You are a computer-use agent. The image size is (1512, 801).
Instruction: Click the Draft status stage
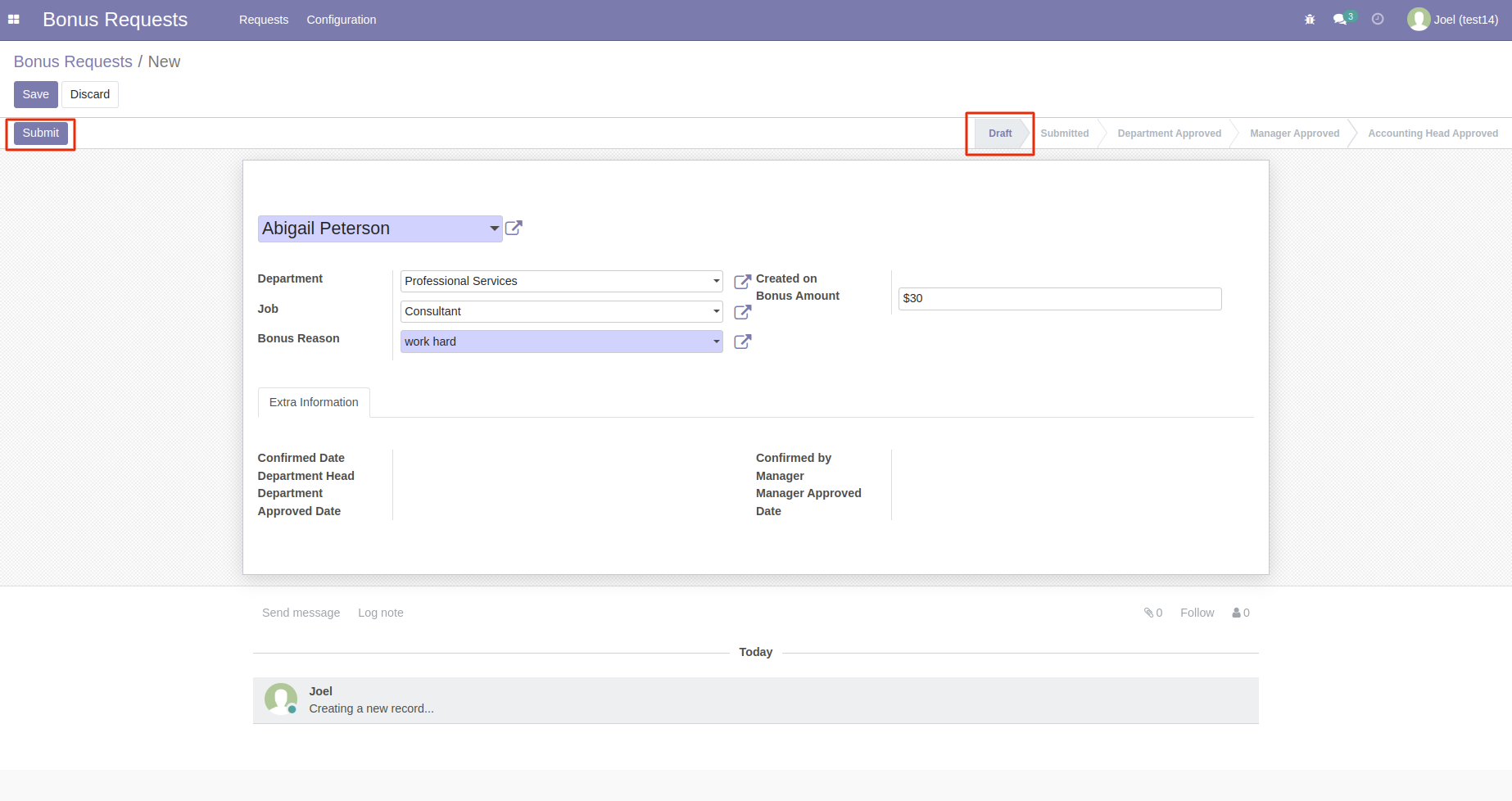tap(1000, 133)
